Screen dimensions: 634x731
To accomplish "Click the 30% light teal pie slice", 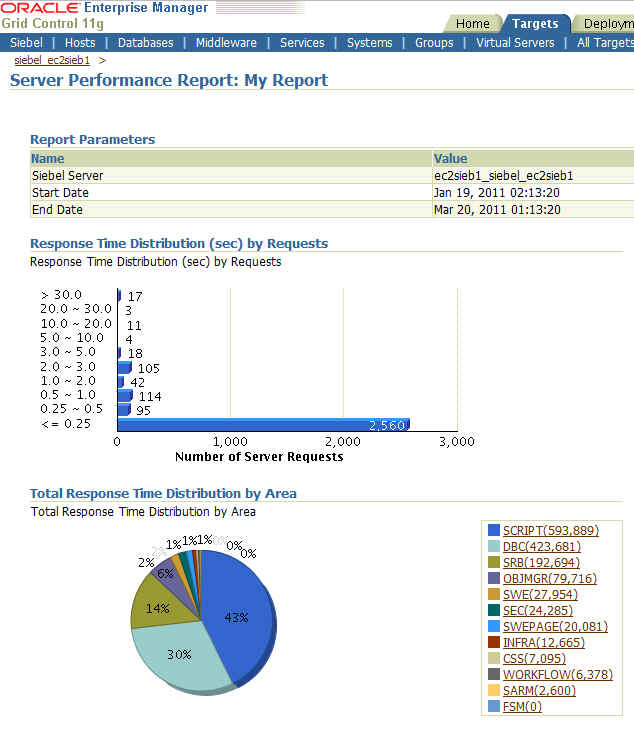I will [x=179, y=655].
